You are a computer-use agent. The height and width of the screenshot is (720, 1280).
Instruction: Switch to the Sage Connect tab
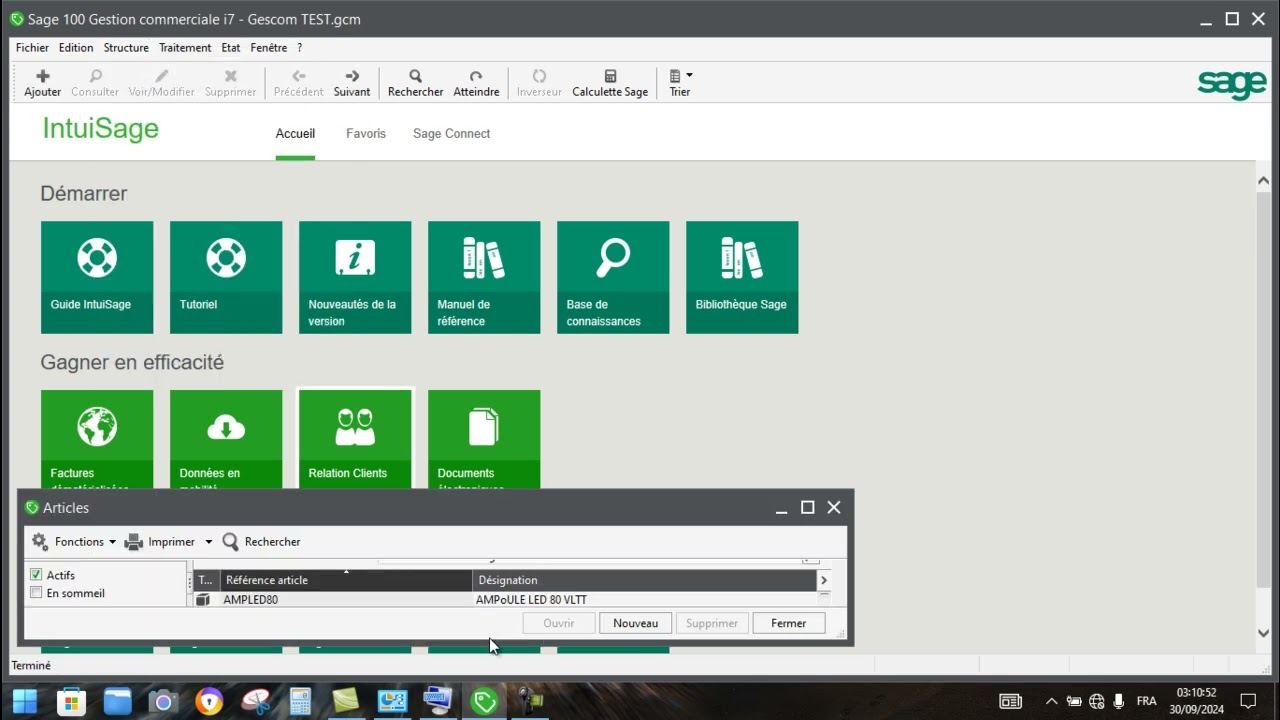452,134
